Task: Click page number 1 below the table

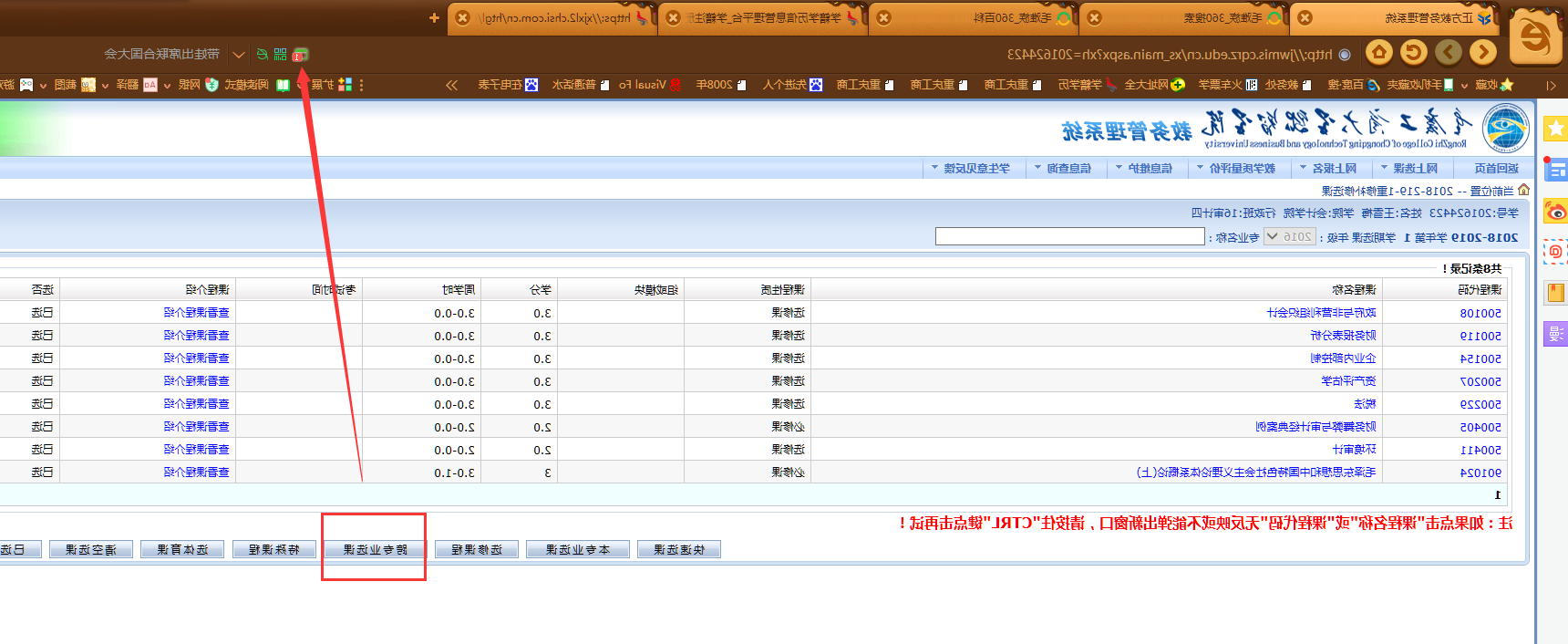Action: [1498, 494]
